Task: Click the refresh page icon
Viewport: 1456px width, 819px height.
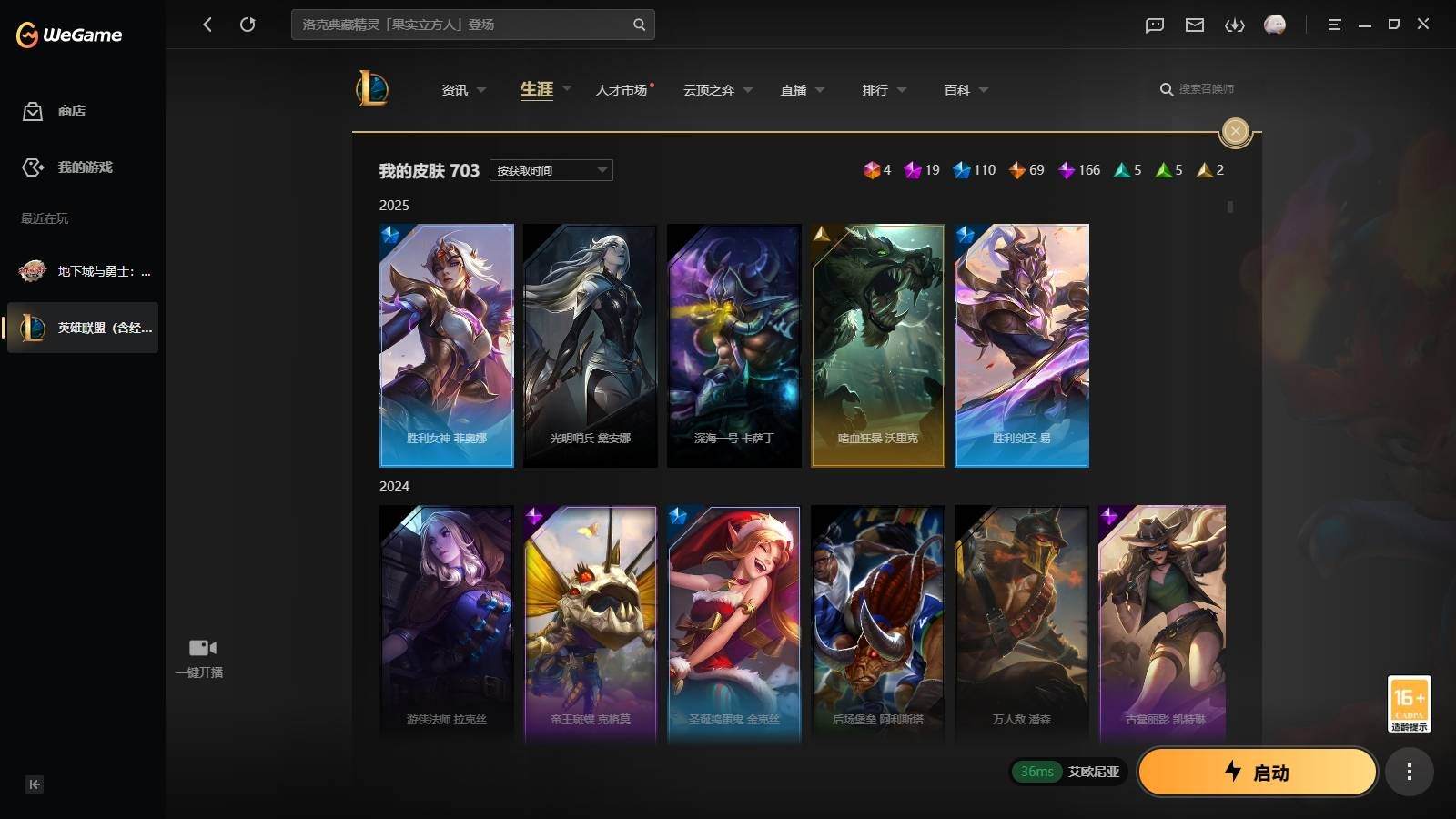Action: (x=248, y=25)
